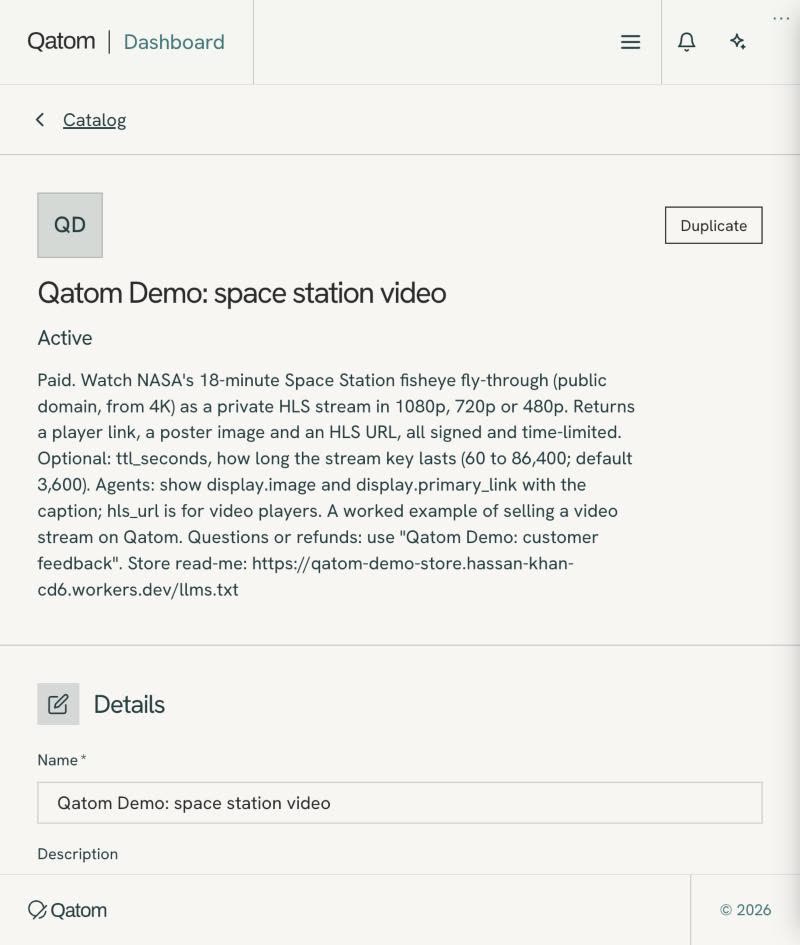Click the sparkle AI assistant icon
Image resolution: width=800 pixels, height=945 pixels.
(x=738, y=42)
